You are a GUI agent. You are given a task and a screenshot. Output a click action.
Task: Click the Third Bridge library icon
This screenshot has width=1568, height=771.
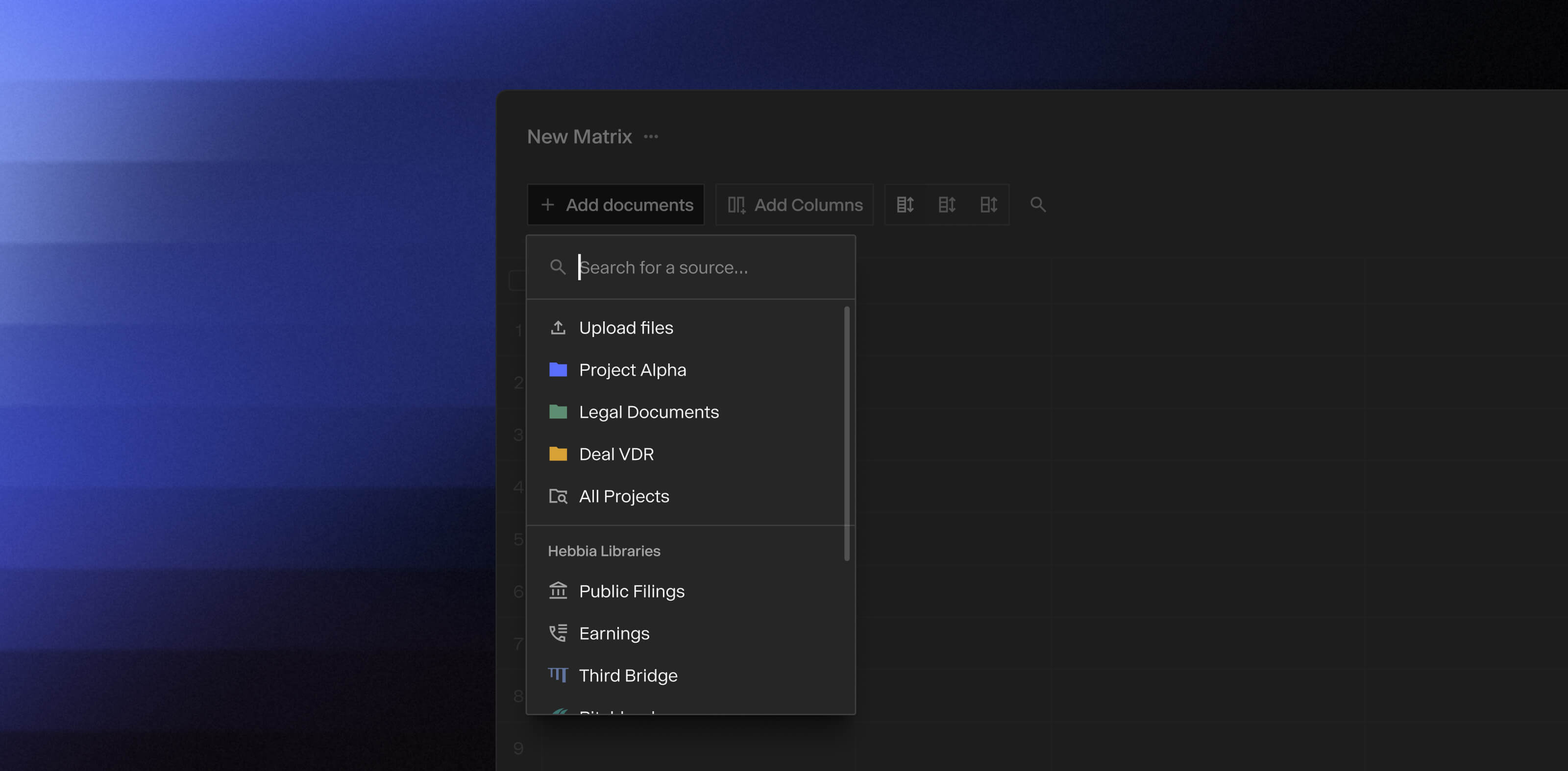point(557,675)
